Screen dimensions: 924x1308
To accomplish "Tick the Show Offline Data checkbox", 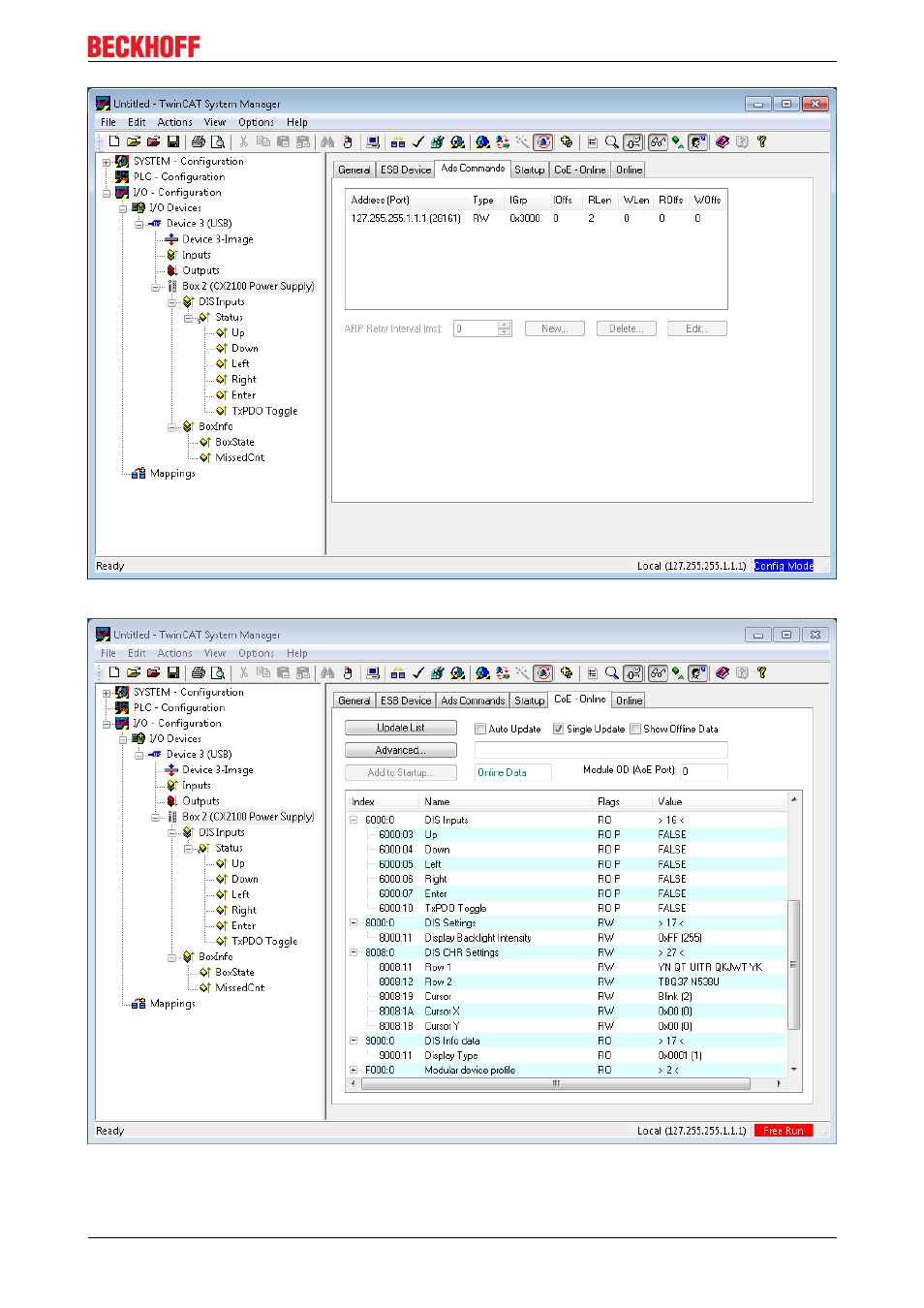I will tap(635, 729).
